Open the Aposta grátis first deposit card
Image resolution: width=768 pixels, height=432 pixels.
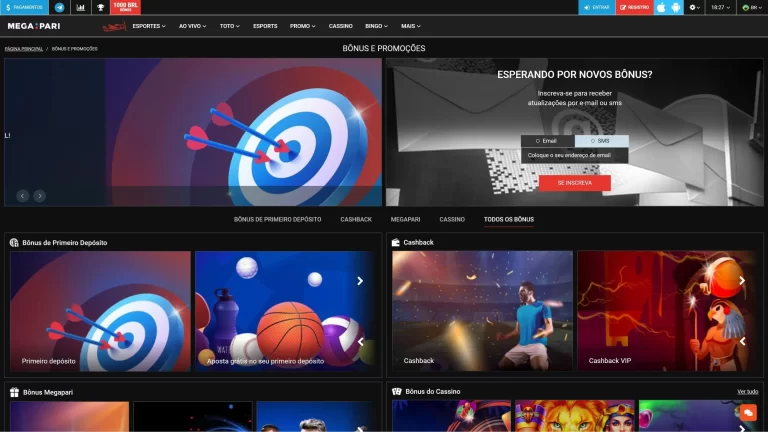click(x=284, y=311)
